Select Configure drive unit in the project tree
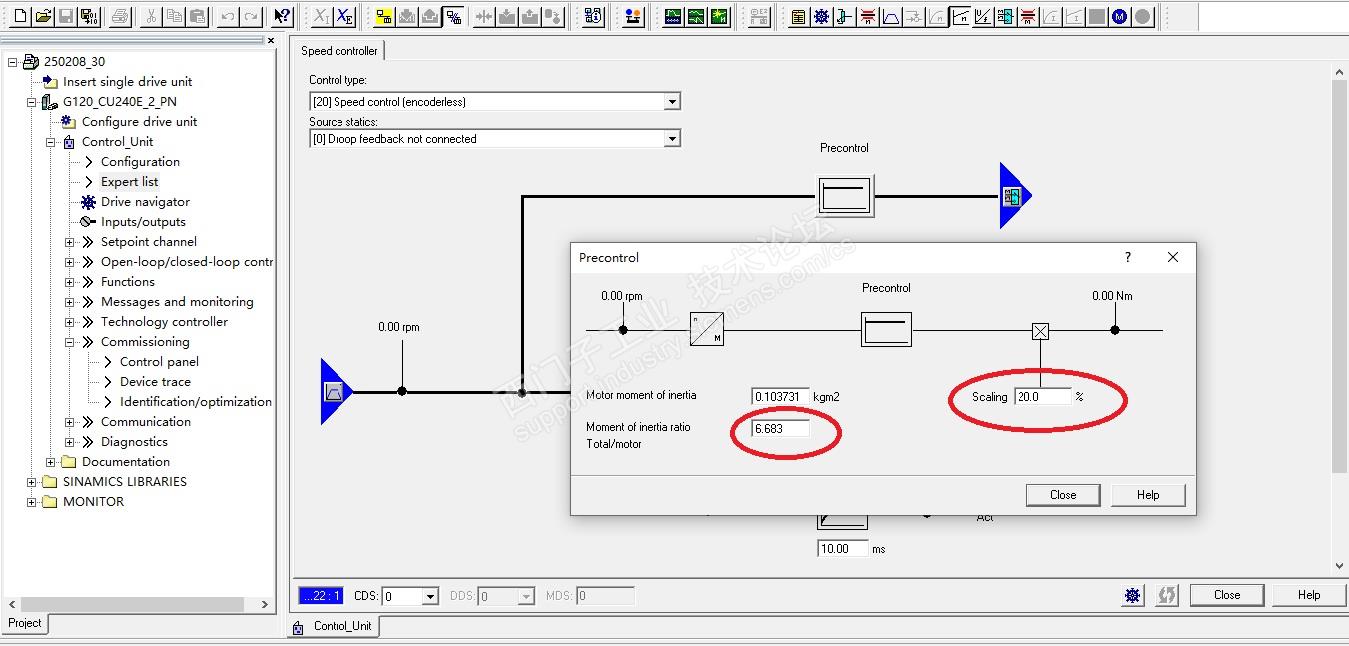The width and height of the screenshot is (1349, 646). coord(139,122)
